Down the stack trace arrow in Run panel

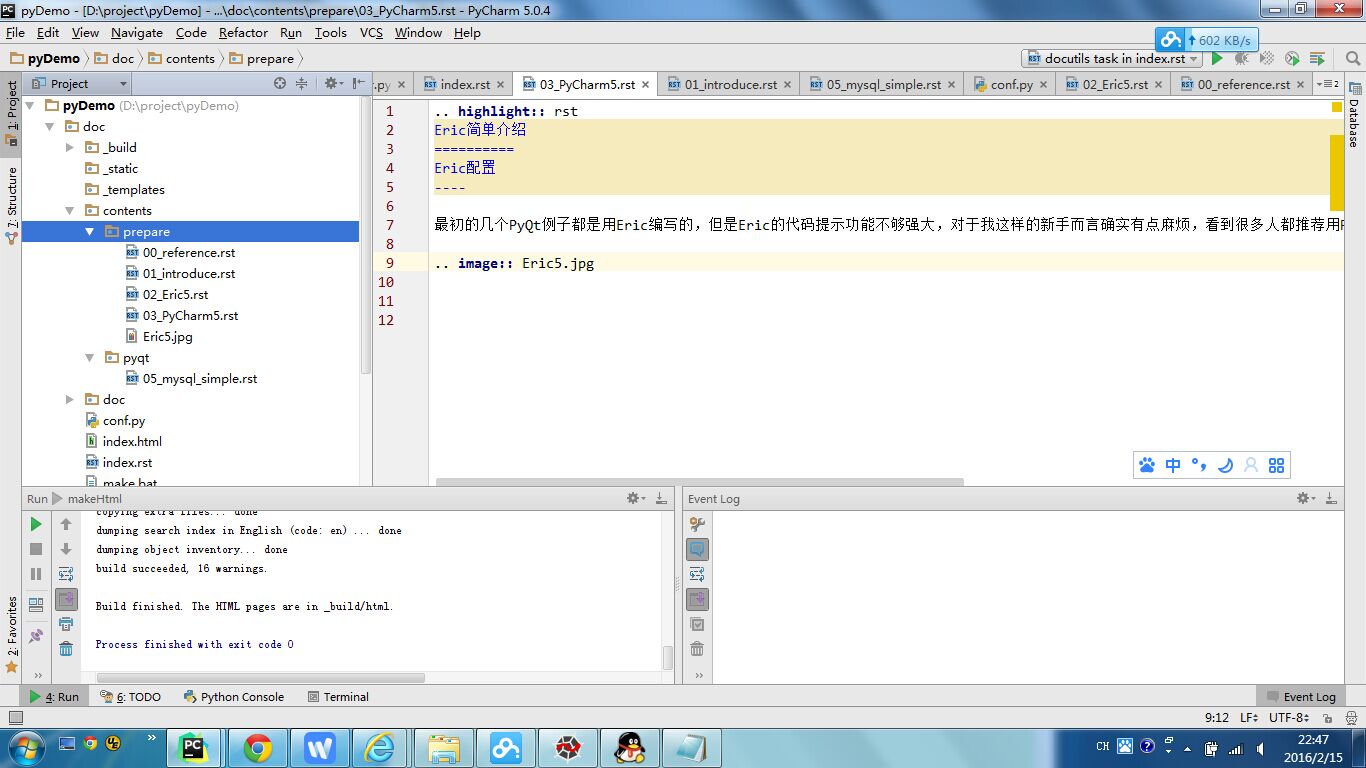[66, 549]
